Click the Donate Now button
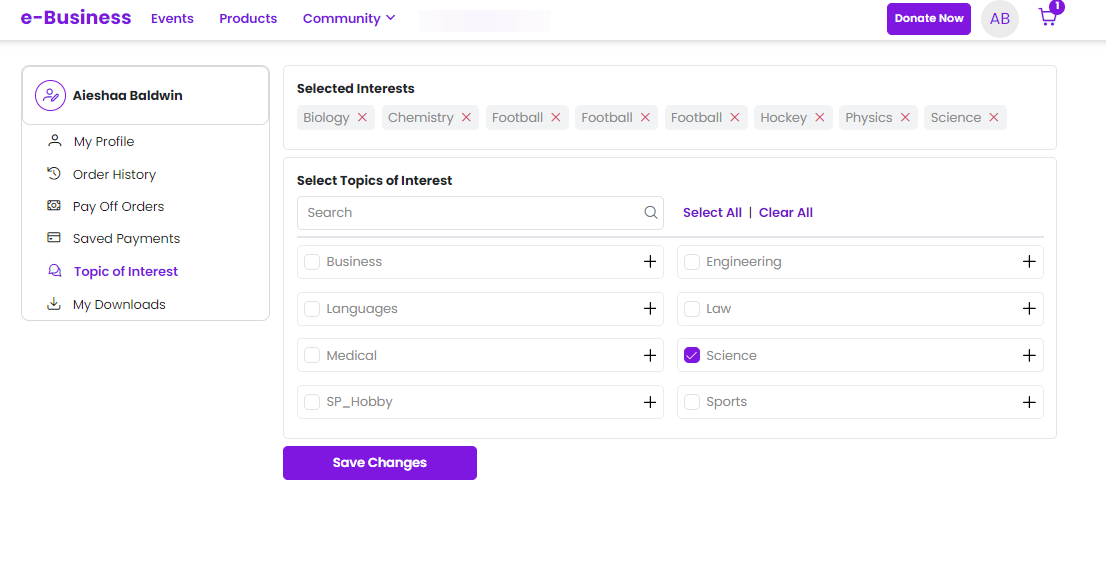The height and width of the screenshot is (561, 1106). [x=928, y=19]
